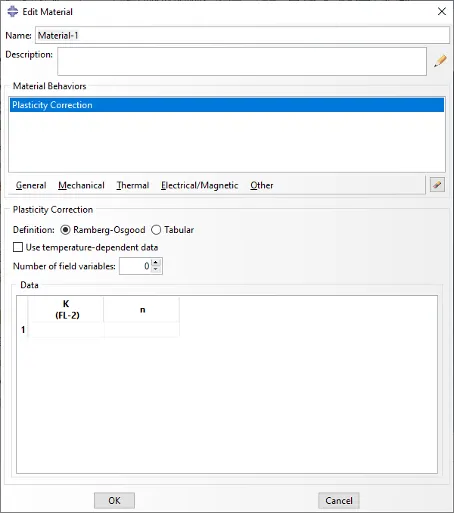Click the Cancel button
Image resolution: width=454 pixels, height=514 pixels.
[339, 500]
